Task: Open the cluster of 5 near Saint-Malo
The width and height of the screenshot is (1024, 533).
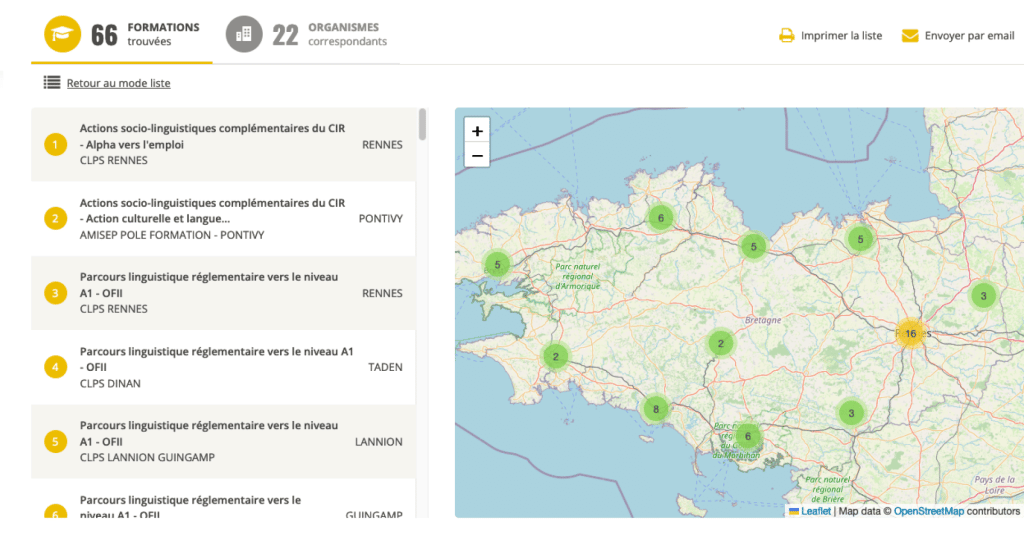Action: click(860, 239)
